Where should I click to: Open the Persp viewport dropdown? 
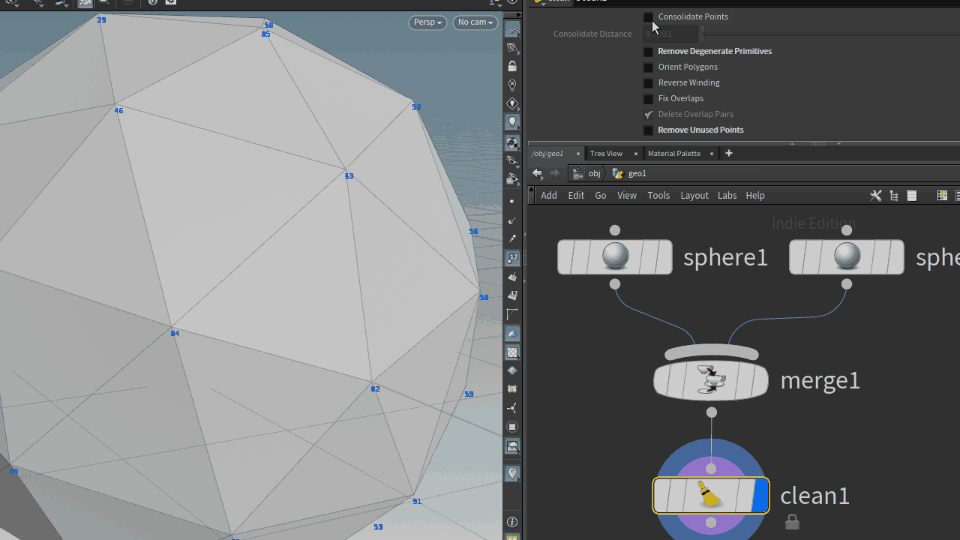click(x=427, y=22)
